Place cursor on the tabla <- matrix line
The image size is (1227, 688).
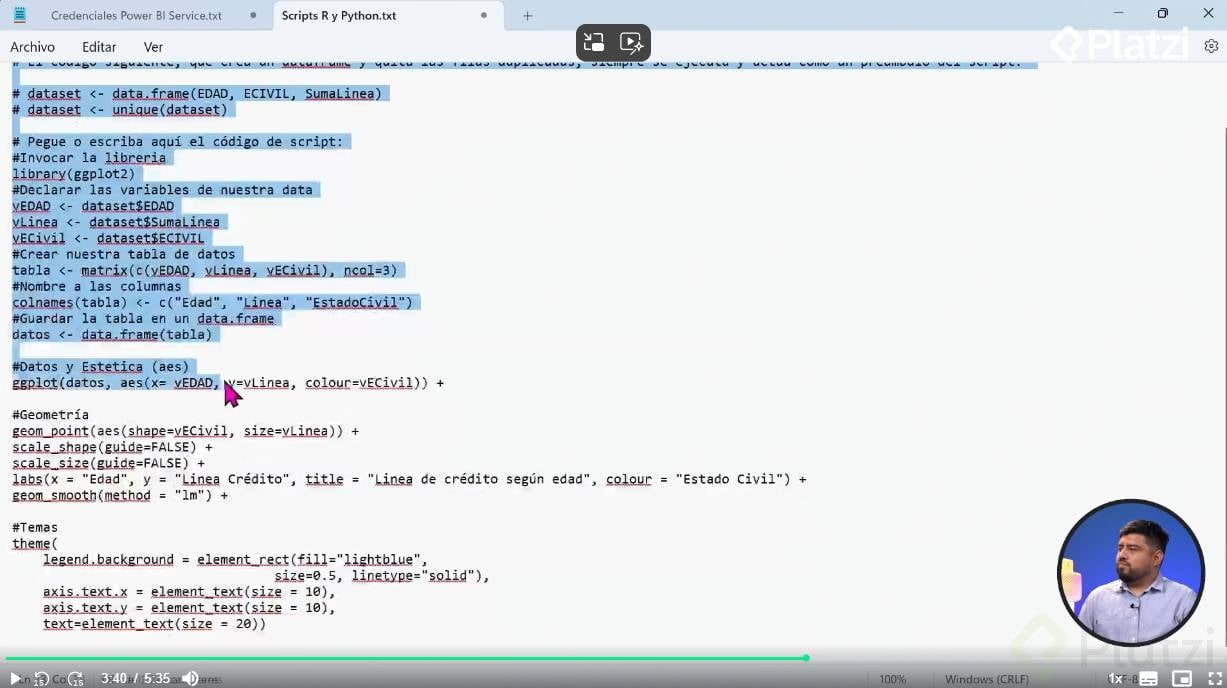tap(204, 270)
